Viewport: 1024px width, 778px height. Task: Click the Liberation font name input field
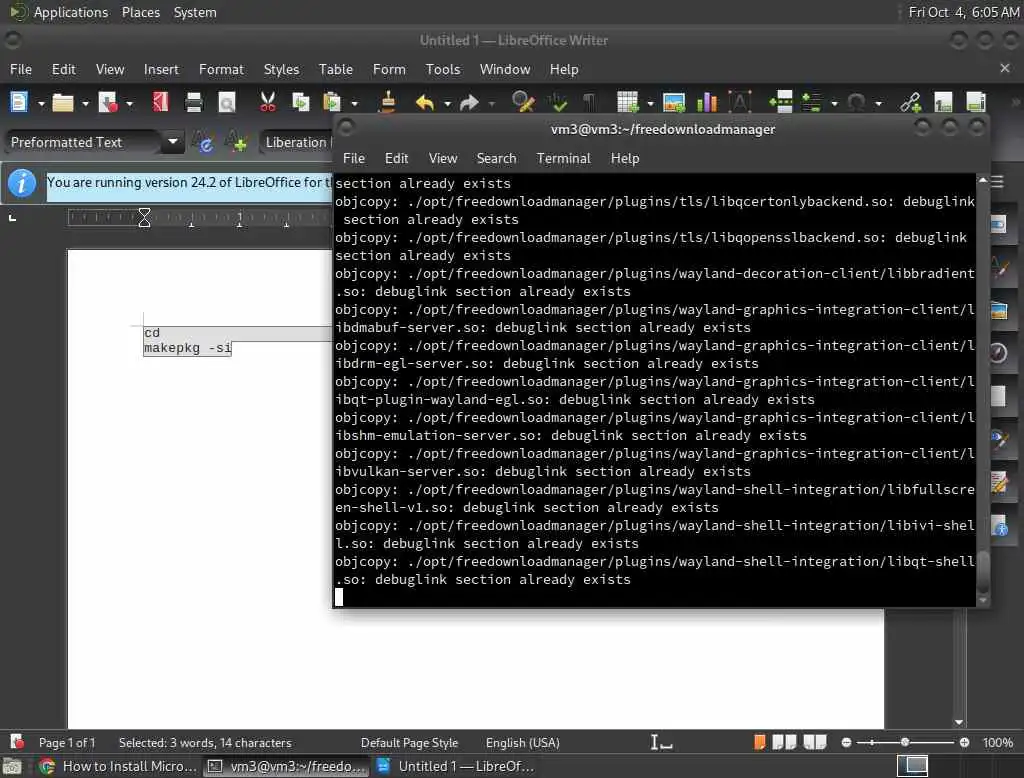tap(297, 142)
